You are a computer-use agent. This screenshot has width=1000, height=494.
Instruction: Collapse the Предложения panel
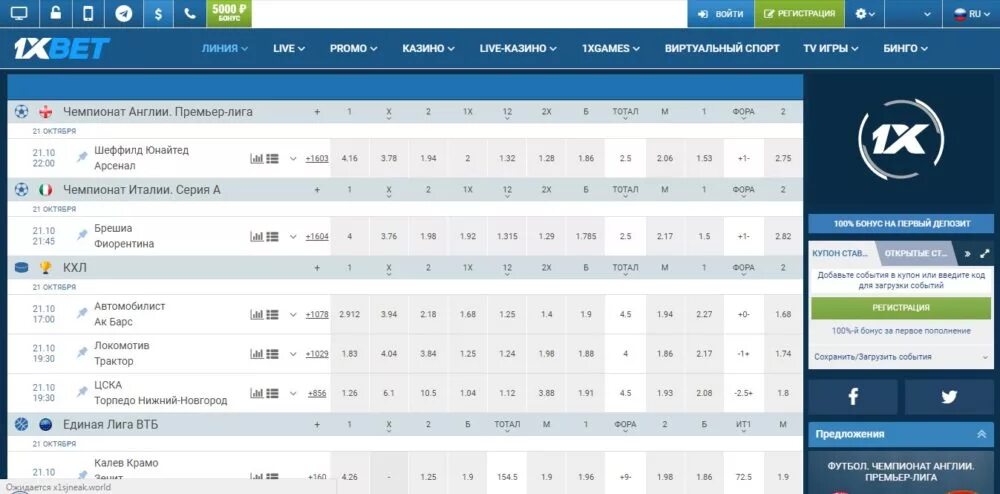click(981, 434)
